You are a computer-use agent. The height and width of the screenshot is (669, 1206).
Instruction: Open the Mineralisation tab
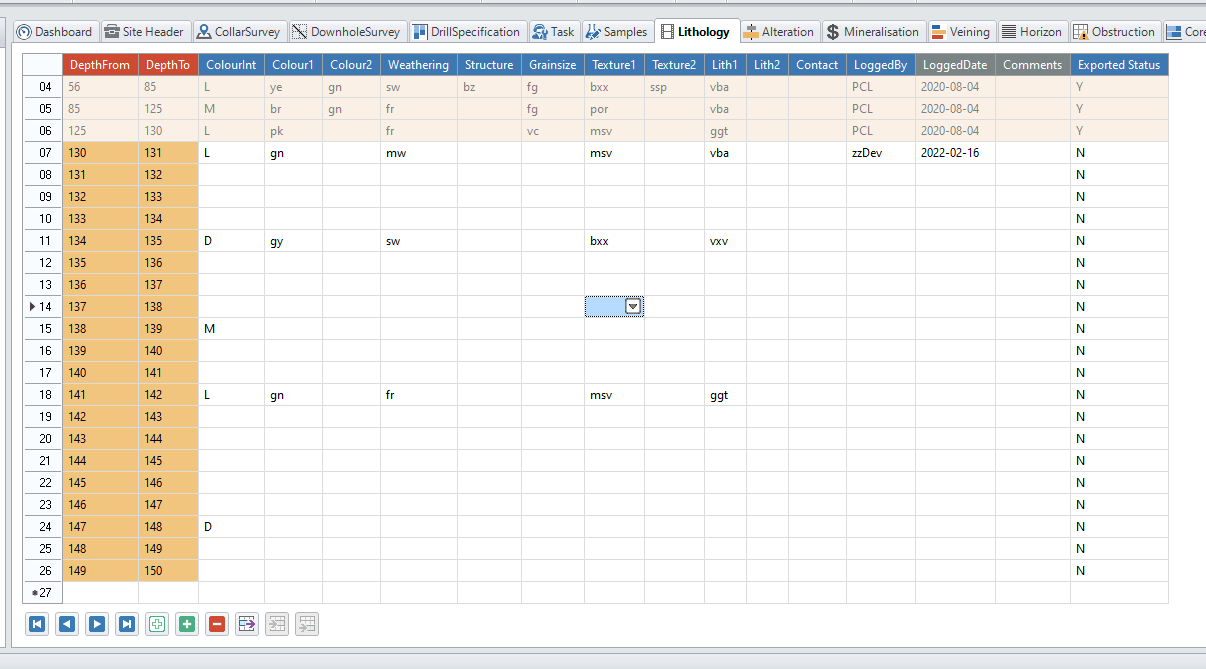(x=872, y=32)
